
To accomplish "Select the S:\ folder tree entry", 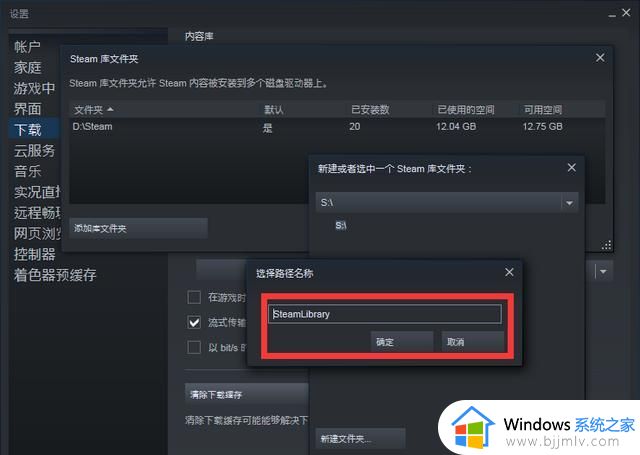I will point(341,225).
